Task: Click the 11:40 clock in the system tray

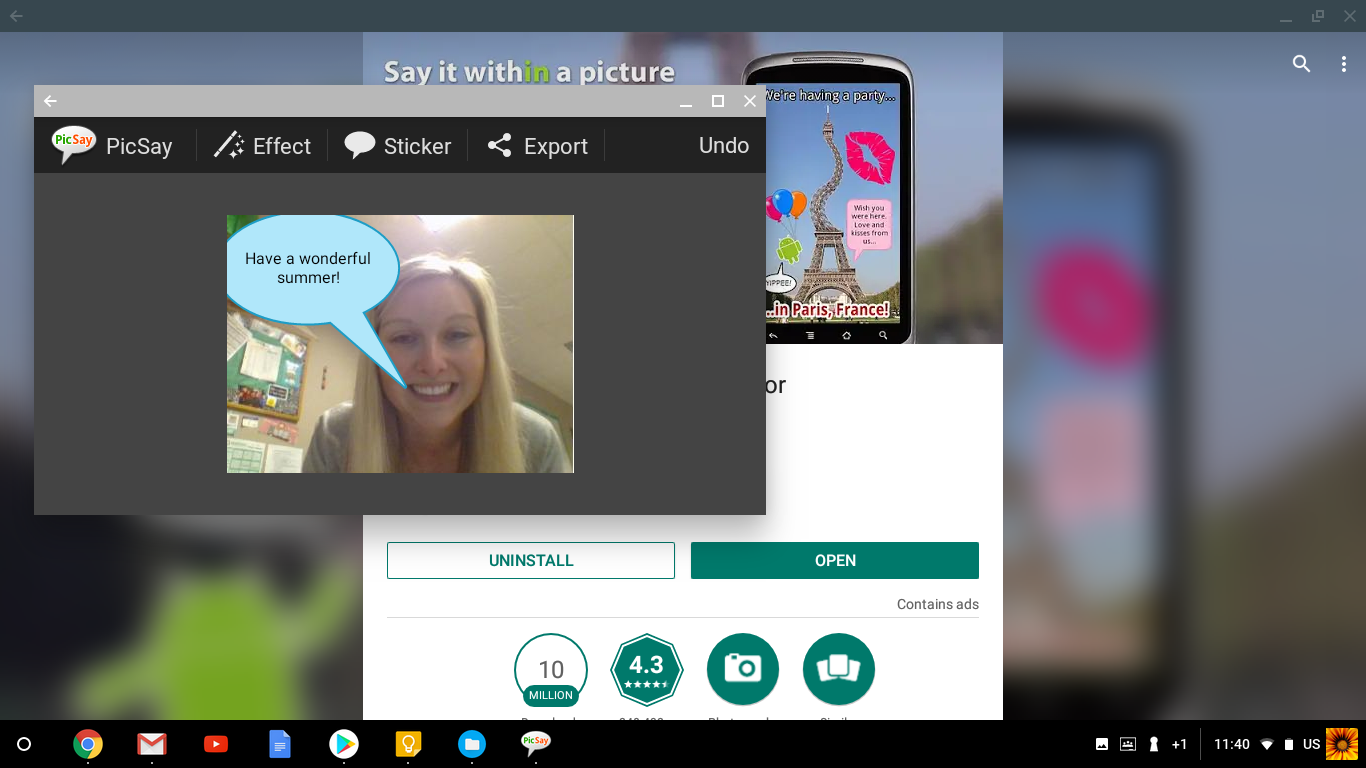Action: (1232, 744)
